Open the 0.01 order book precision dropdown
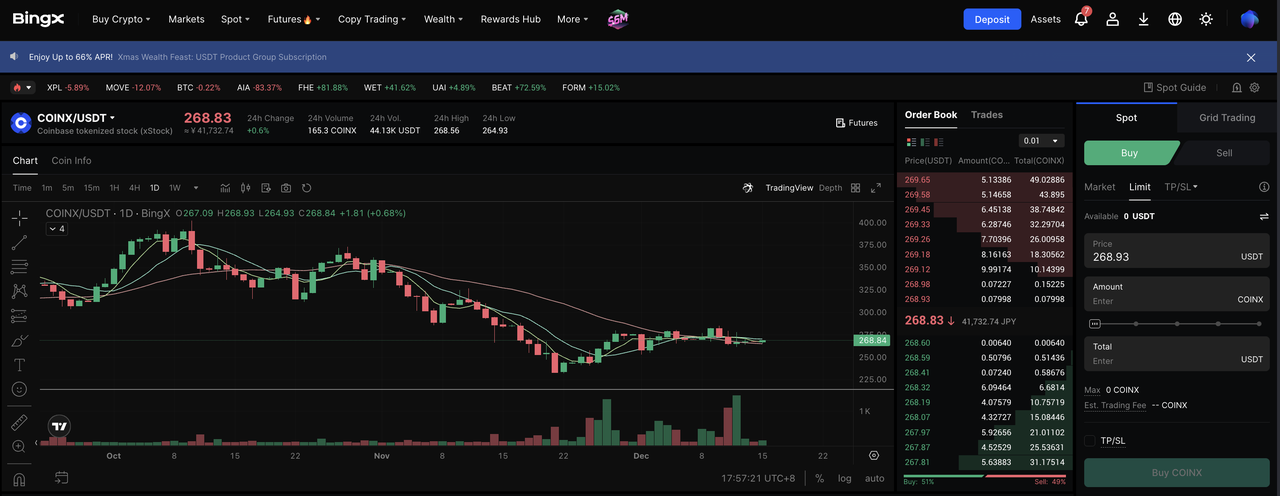 click(1041, 141)
